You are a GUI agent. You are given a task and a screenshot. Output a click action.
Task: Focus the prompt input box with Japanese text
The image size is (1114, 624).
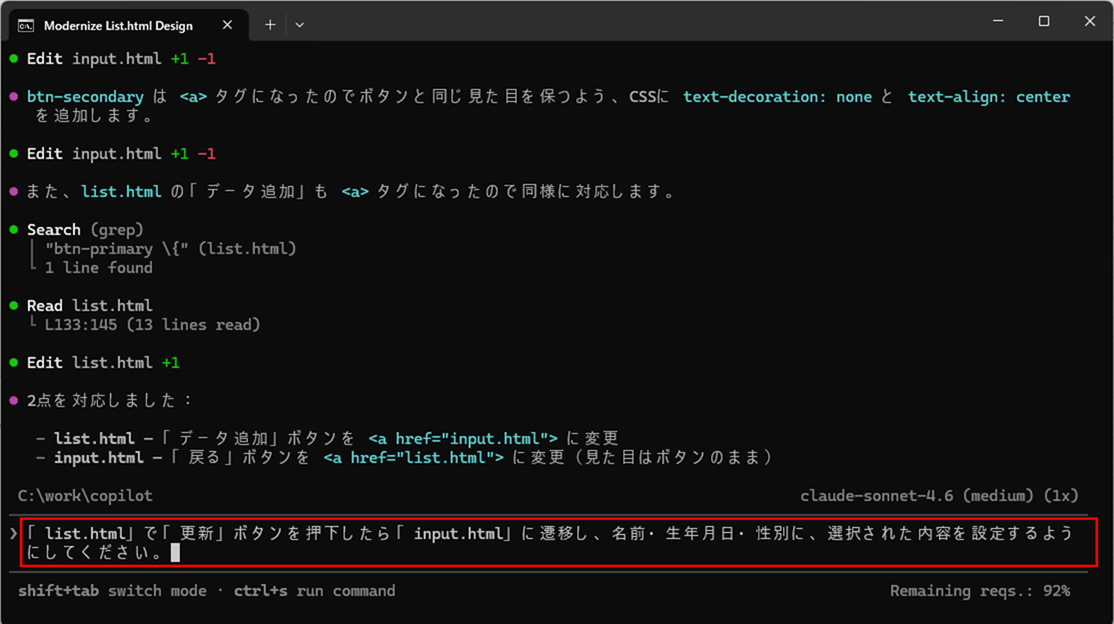[x=560, y=543]
